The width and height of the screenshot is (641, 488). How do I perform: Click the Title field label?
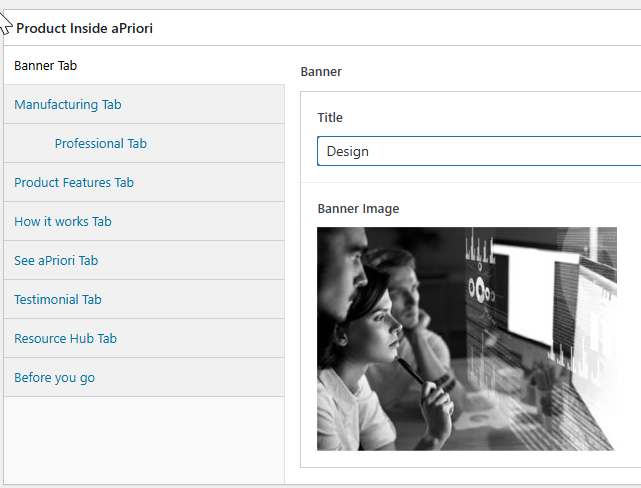[330, 118]
